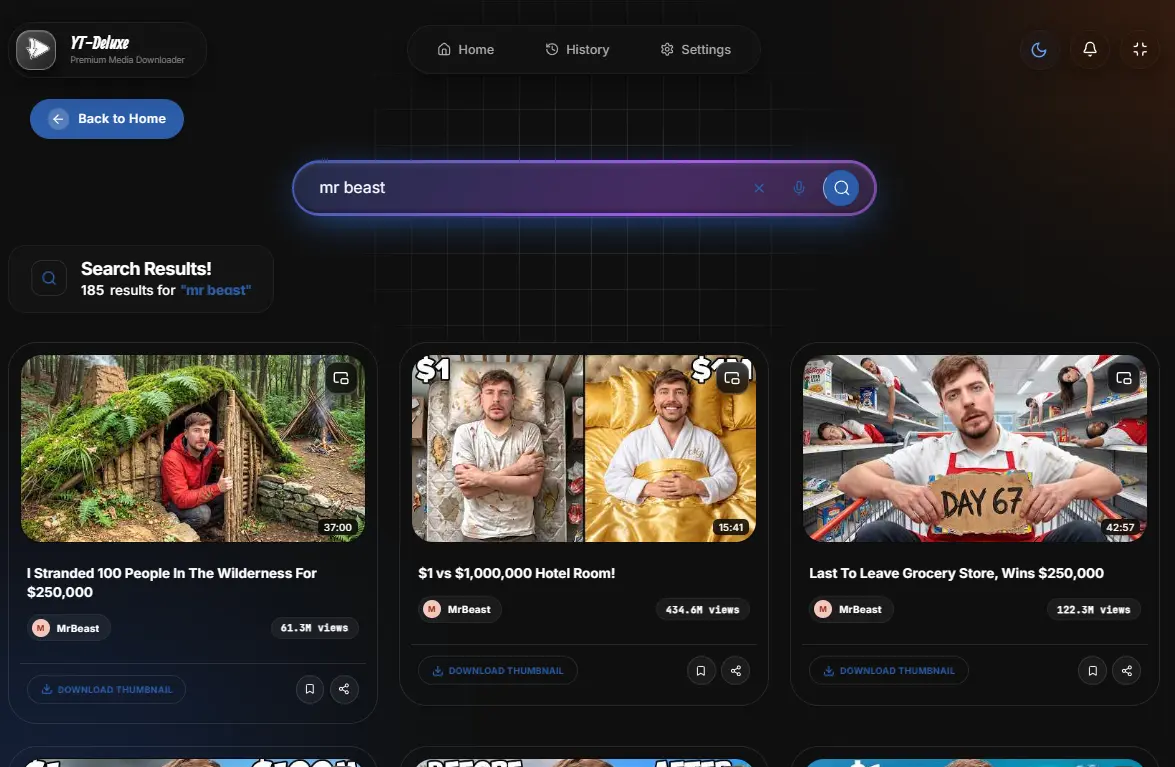
Task: Open picture-in-picture on the Grocery Store thumbnail
Action: click(1123, 378)
